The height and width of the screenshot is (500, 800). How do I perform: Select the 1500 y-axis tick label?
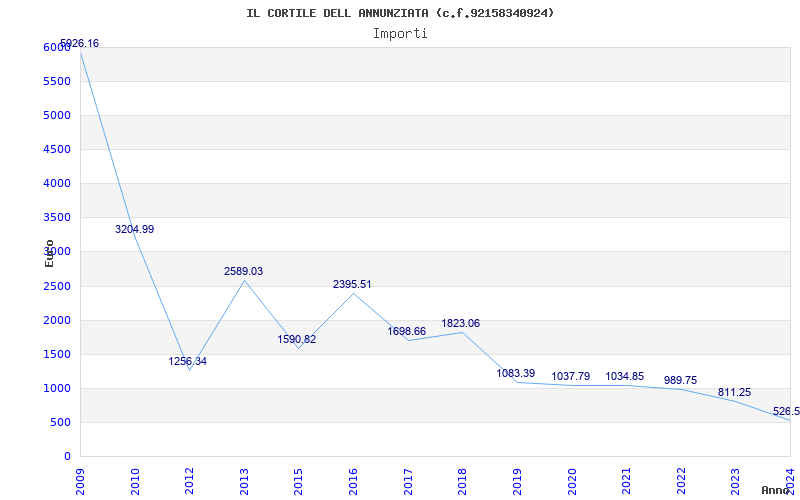pyautogui.click(x=57, y=355)
